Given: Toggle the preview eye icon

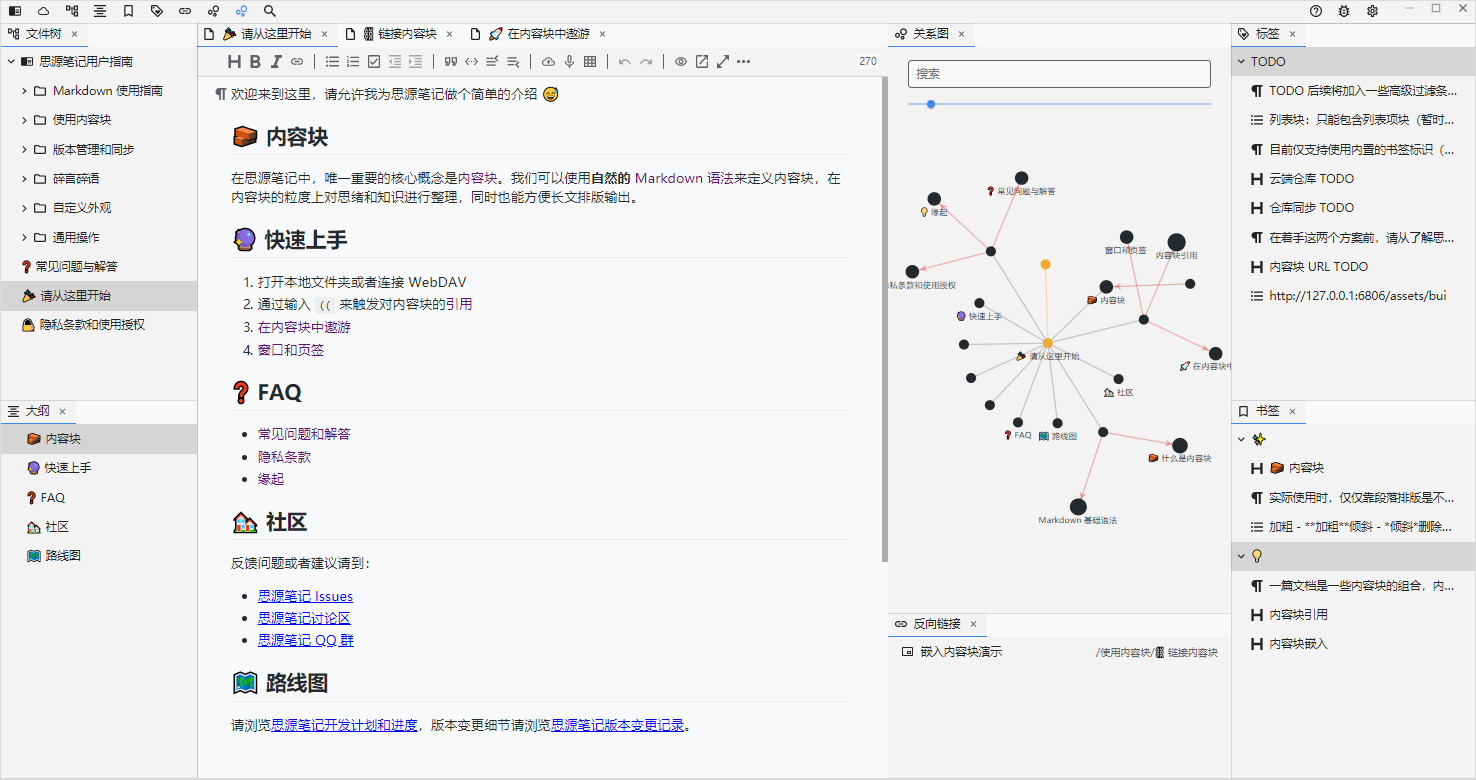Looking at the screenshot, I should (x=681, y=62).
